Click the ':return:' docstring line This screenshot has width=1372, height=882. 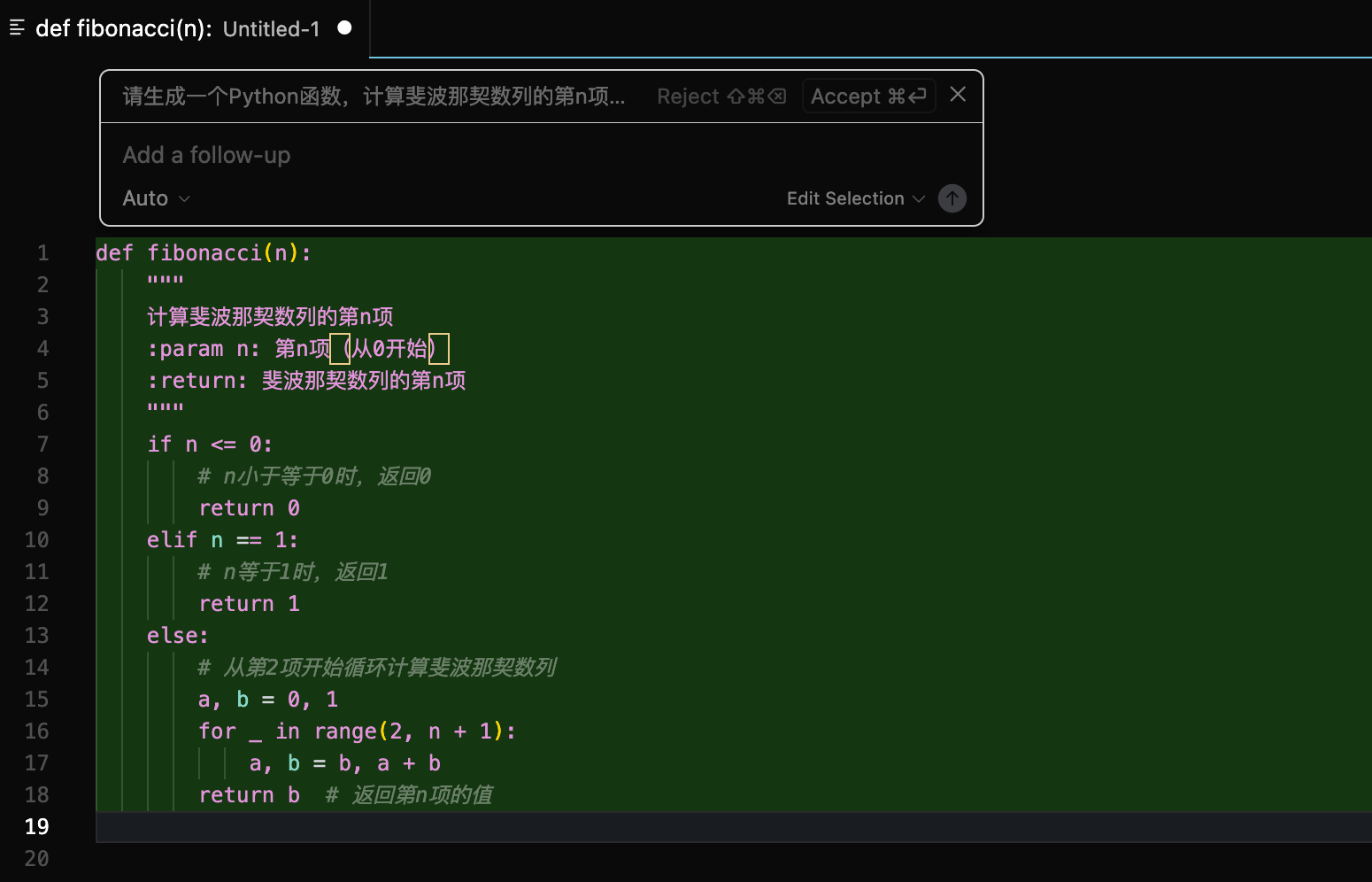306,381
